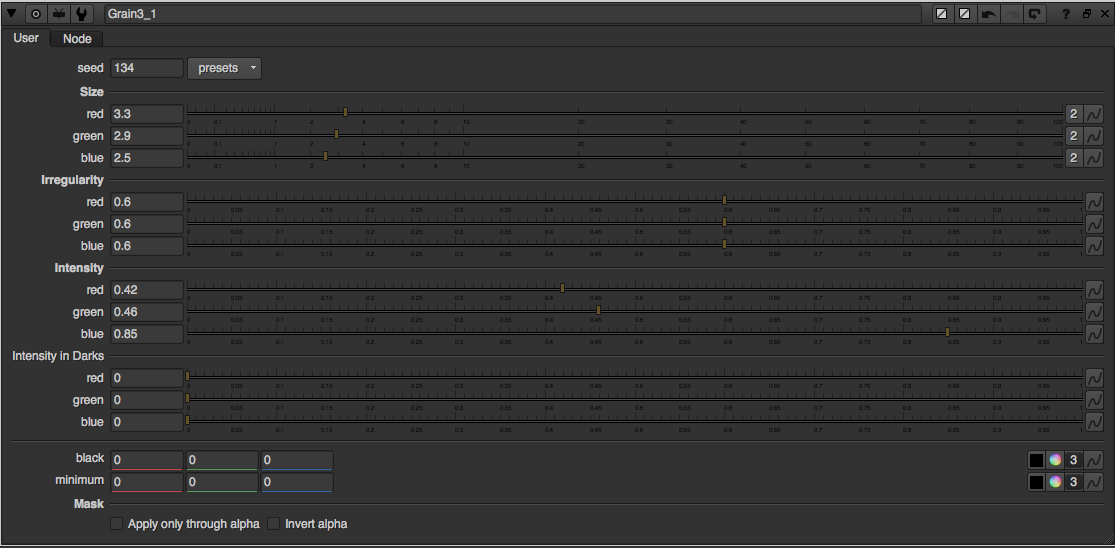Collapse the Grain3_1 panel with triangle
Screen dimensions: 1115x548
tap(12, 14)
